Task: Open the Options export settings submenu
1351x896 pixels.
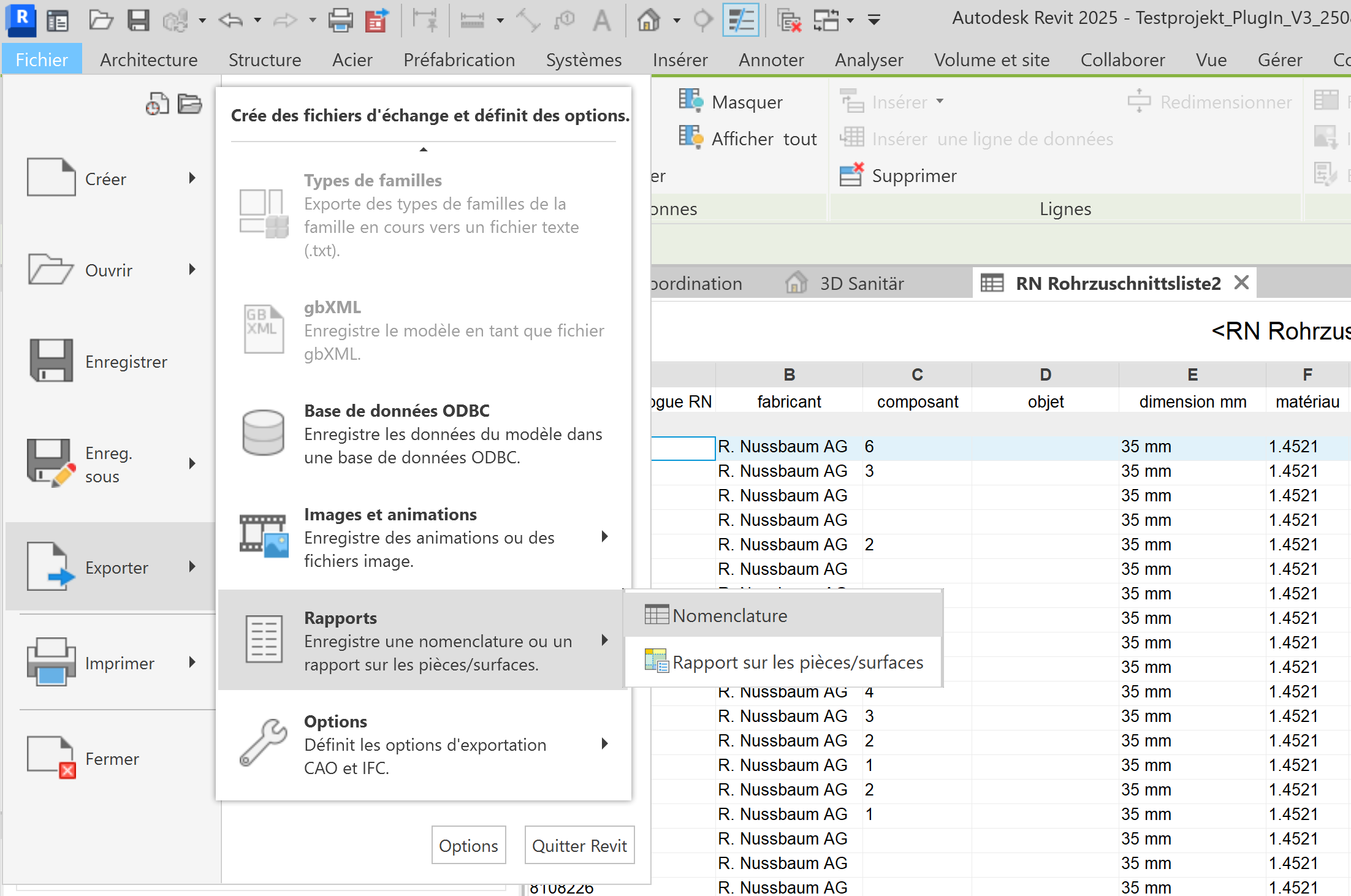Action: [x=423, y=744]
